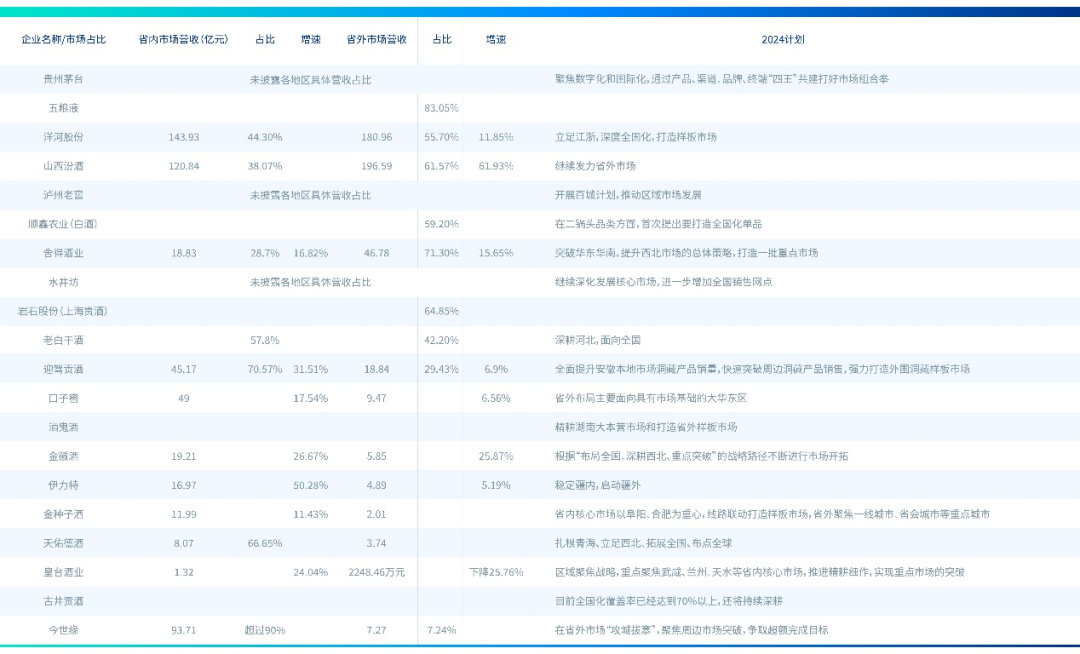Image resolution: width=1080 pixels, height=654 pixels.
Task: Select the 贵州茅台 row name
Action: pyautogui.click(x=63, y=79)
